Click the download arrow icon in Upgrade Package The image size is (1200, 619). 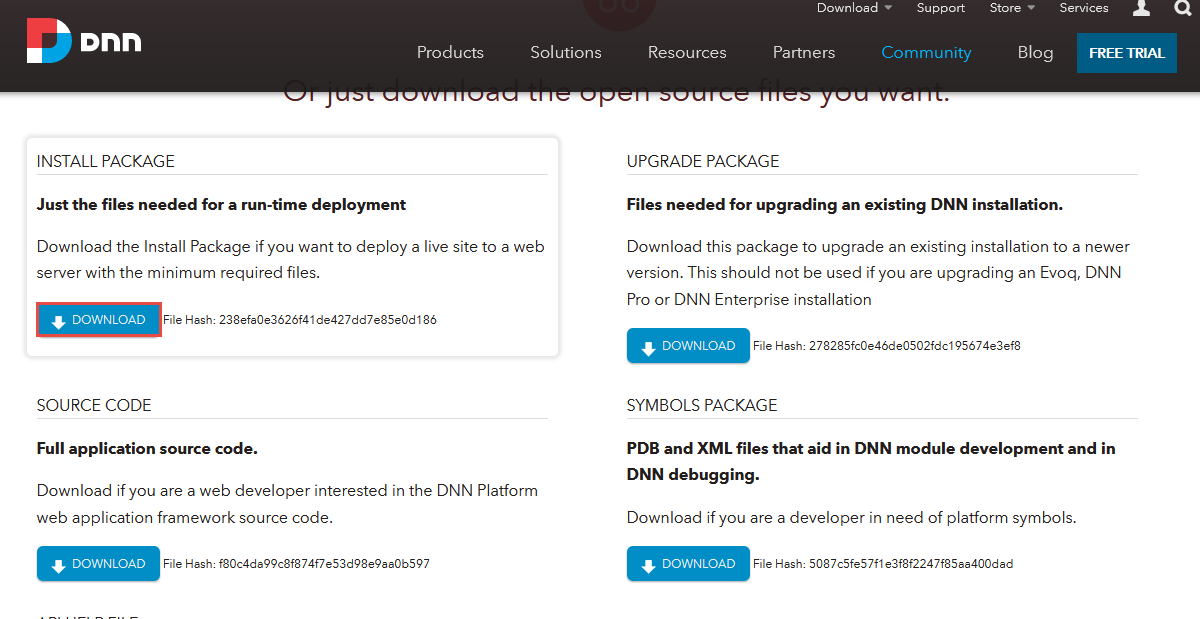(650, 345)
